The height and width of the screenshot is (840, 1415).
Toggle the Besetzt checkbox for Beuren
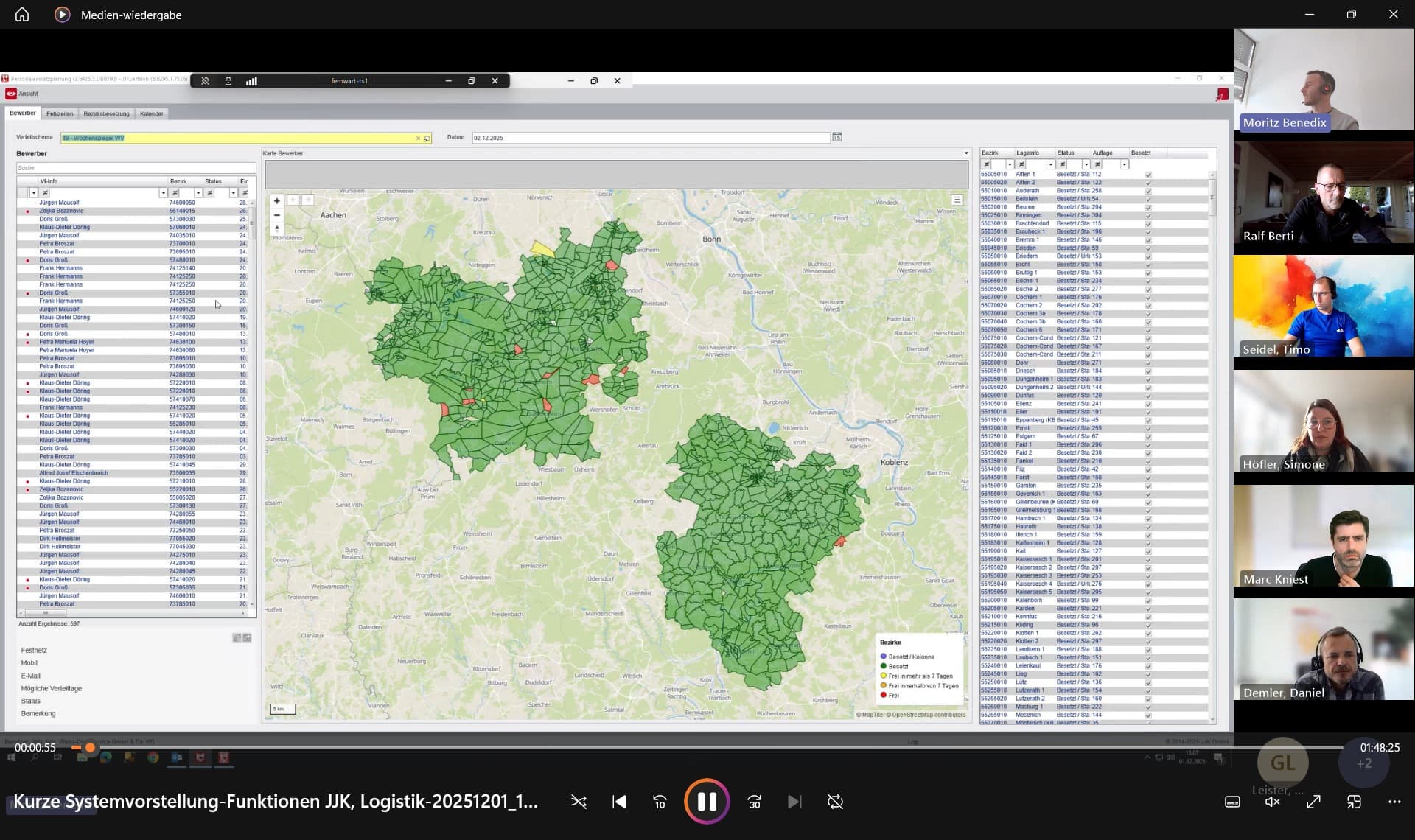1148,208
